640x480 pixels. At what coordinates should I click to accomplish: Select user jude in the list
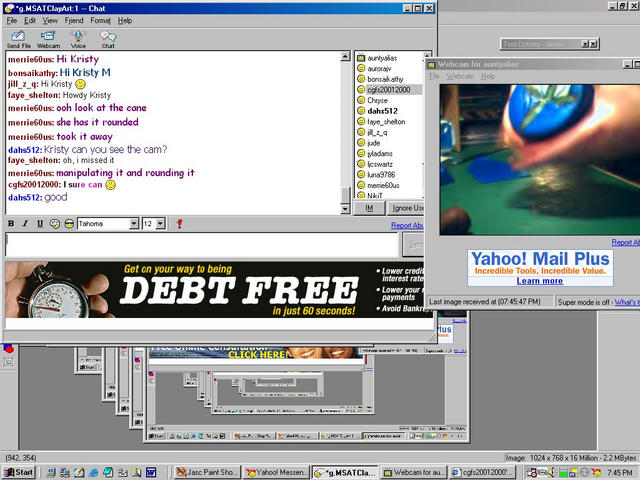373,143
